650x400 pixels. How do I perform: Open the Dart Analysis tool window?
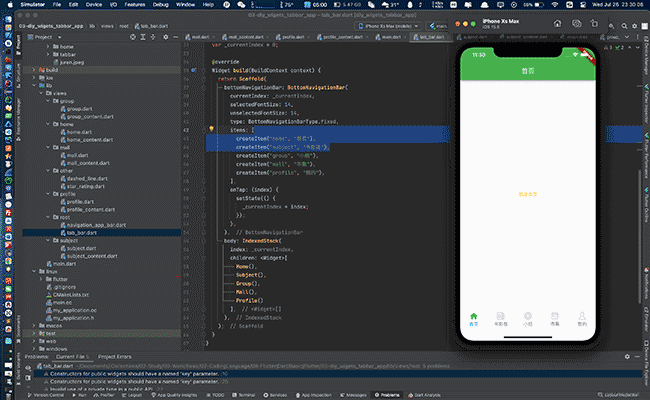424,395
